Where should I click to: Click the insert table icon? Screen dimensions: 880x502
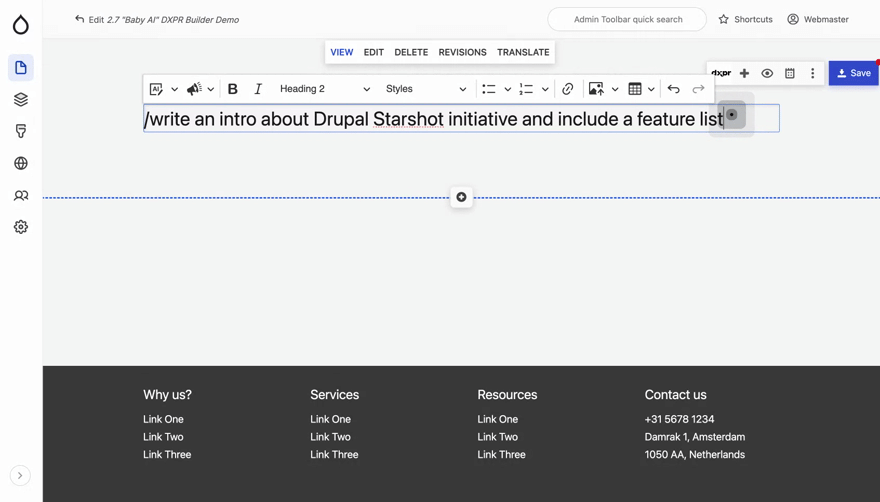pos(635,89)
